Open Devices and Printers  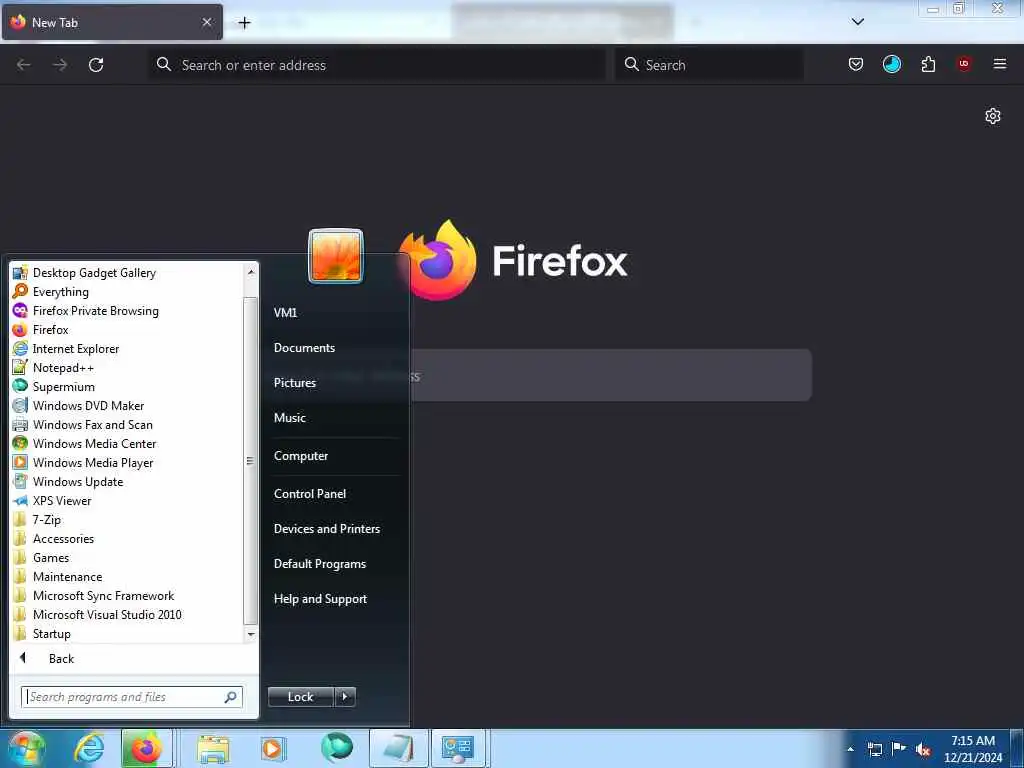[x=327, y=528]
